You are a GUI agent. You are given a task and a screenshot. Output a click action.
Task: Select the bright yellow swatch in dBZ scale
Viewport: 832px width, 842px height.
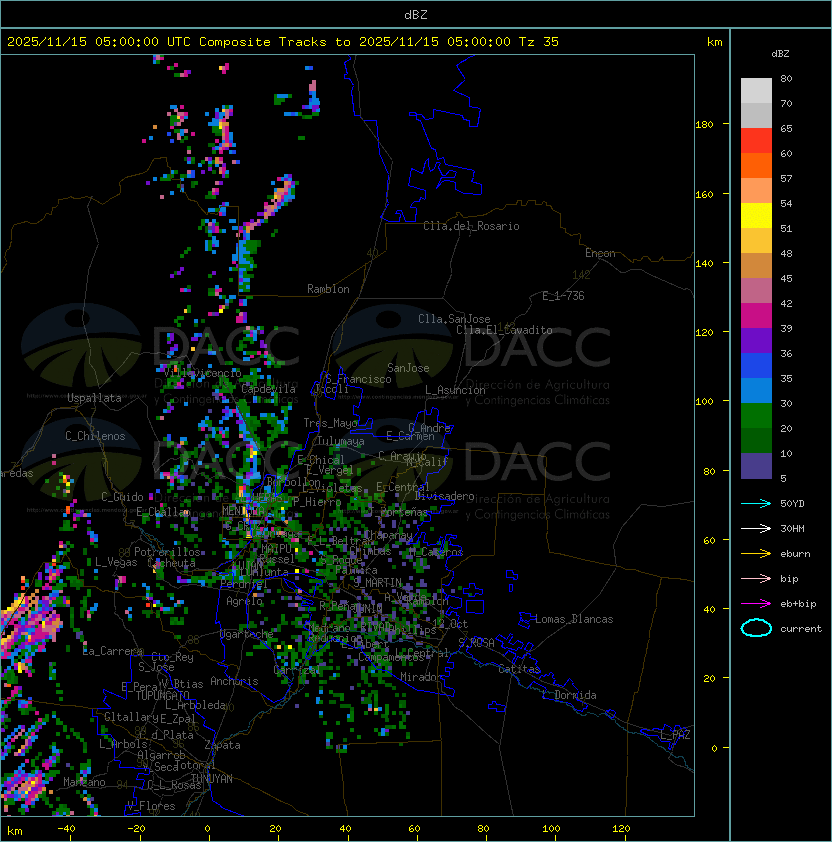[x=756, y=216]
